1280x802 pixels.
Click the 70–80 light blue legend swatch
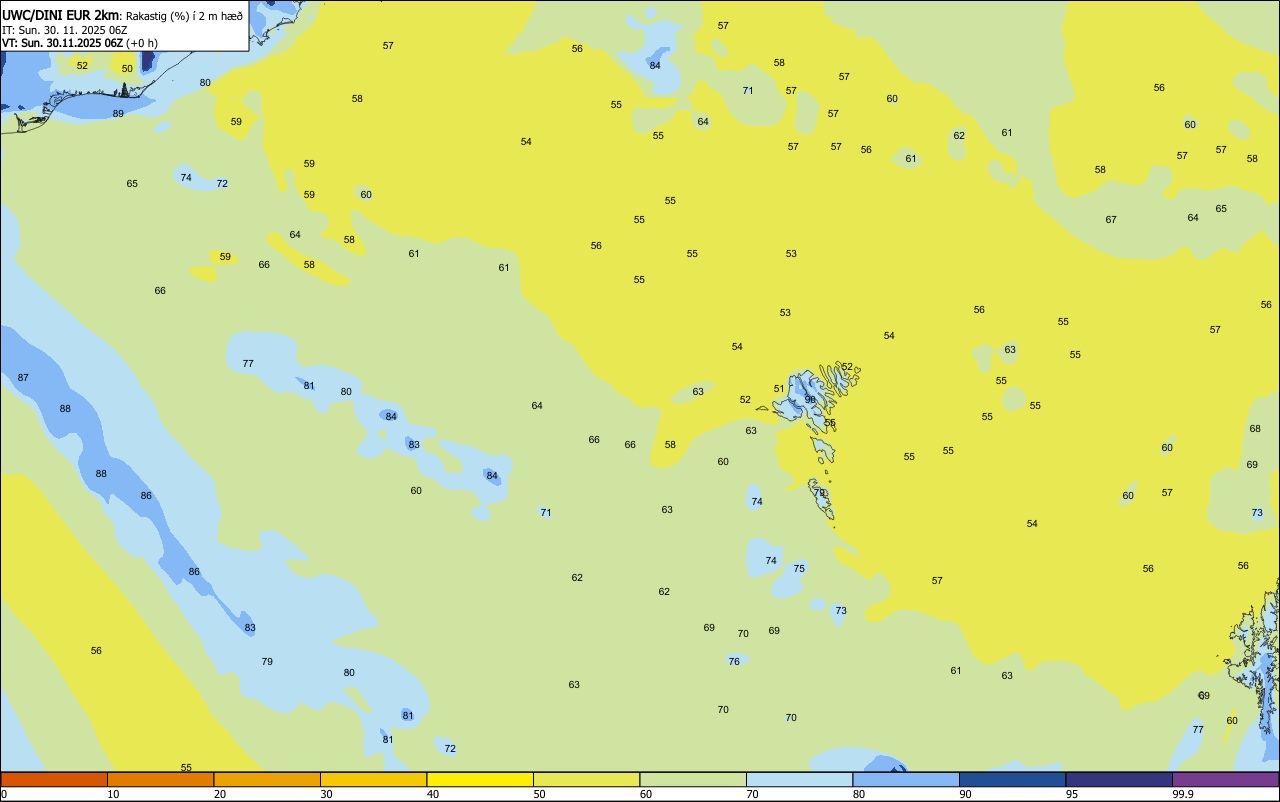(799, 779)
